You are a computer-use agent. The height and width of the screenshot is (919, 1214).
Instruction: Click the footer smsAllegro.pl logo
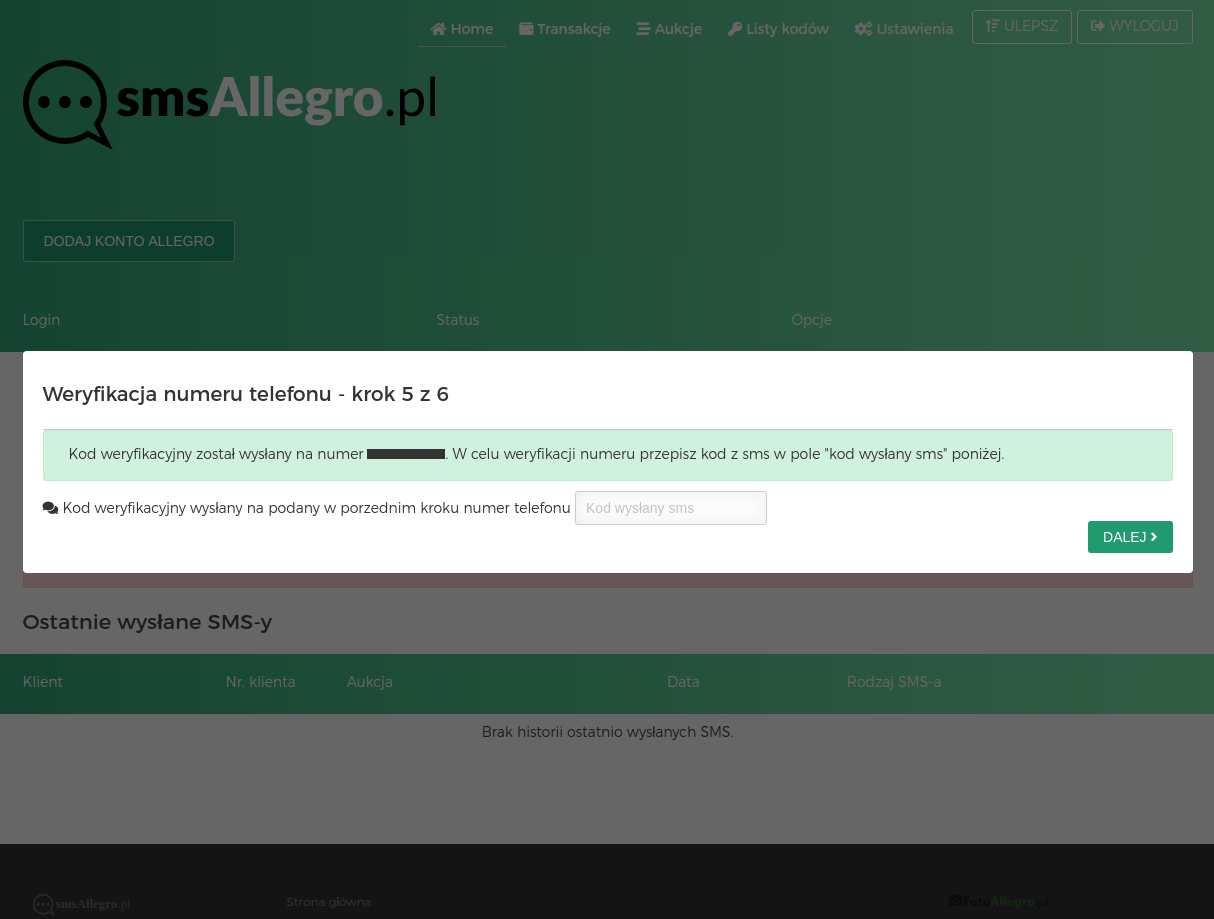coord(82,904)
